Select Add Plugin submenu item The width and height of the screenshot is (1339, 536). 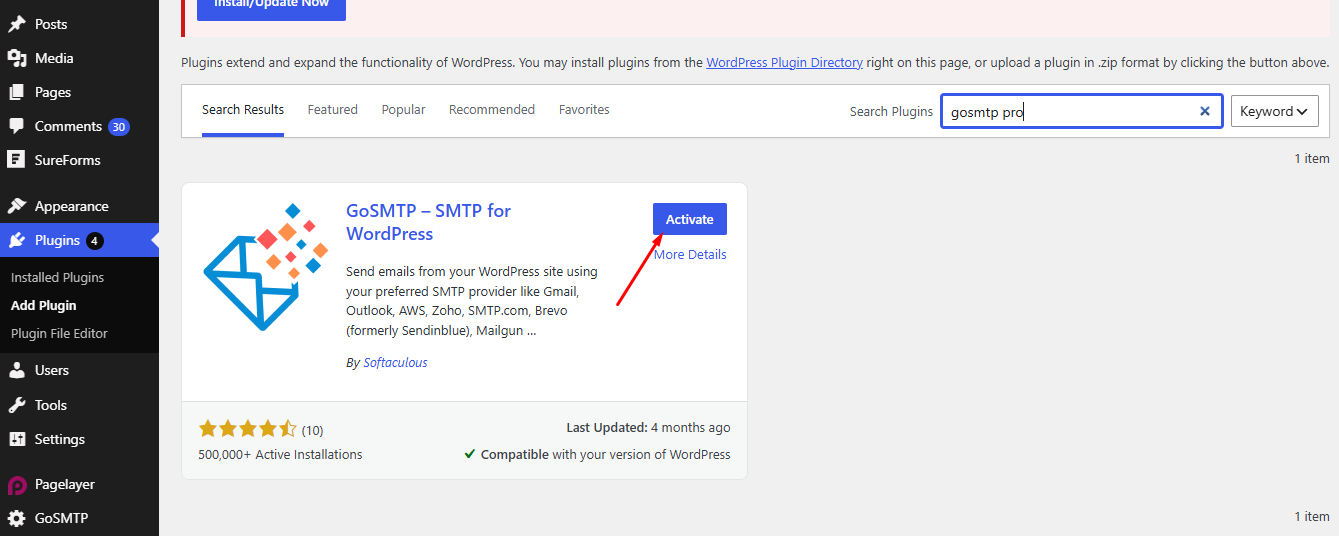(x=44, y=306)
